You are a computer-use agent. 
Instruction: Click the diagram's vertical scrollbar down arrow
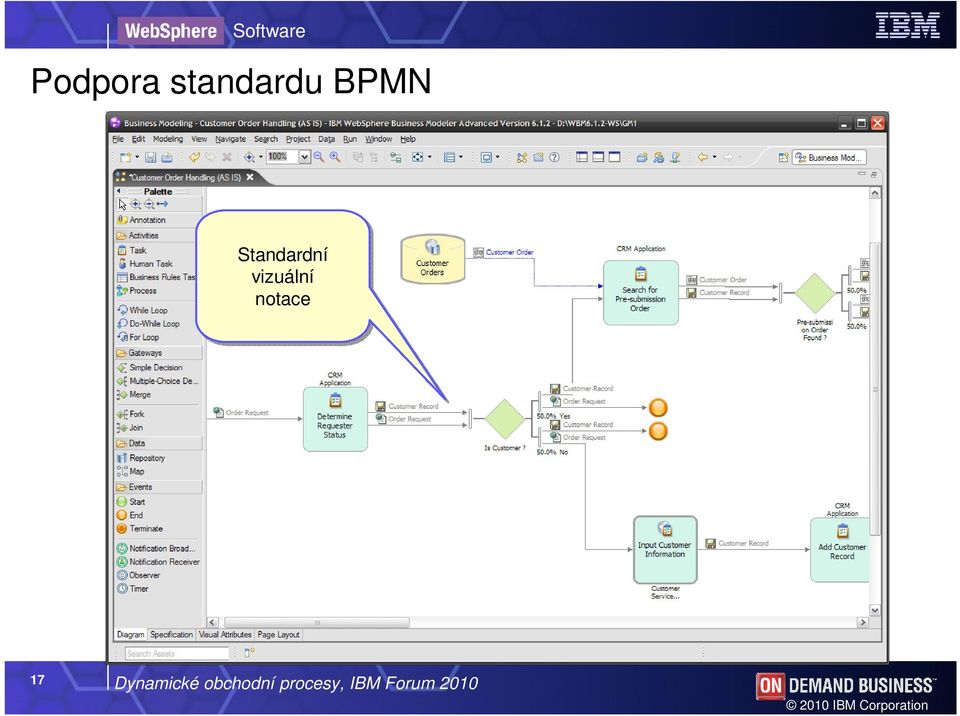coord(875,611)
